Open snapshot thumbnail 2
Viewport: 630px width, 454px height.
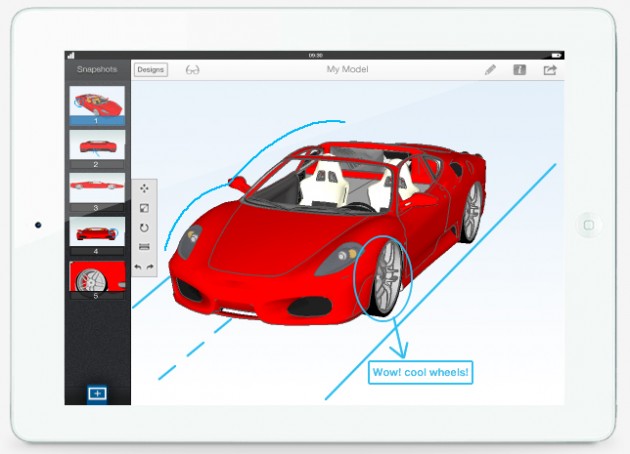pyautogui.click(x=97, y=149)
